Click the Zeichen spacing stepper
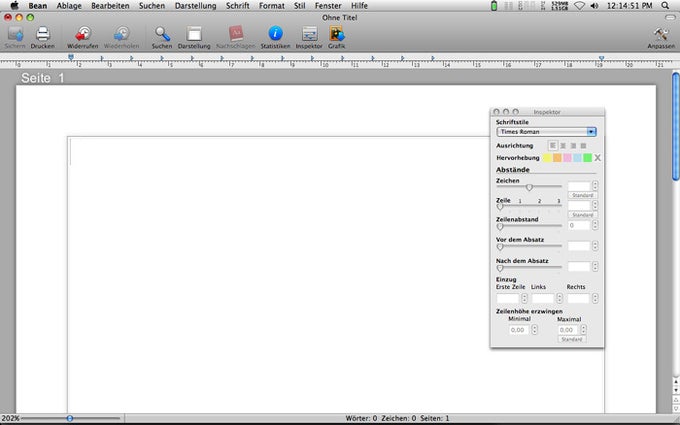Screen dimensions: 680x425 coord(595,186)
